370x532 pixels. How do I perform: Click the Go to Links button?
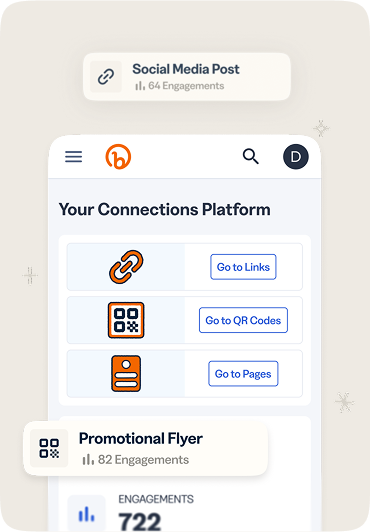tap(243, 267)
